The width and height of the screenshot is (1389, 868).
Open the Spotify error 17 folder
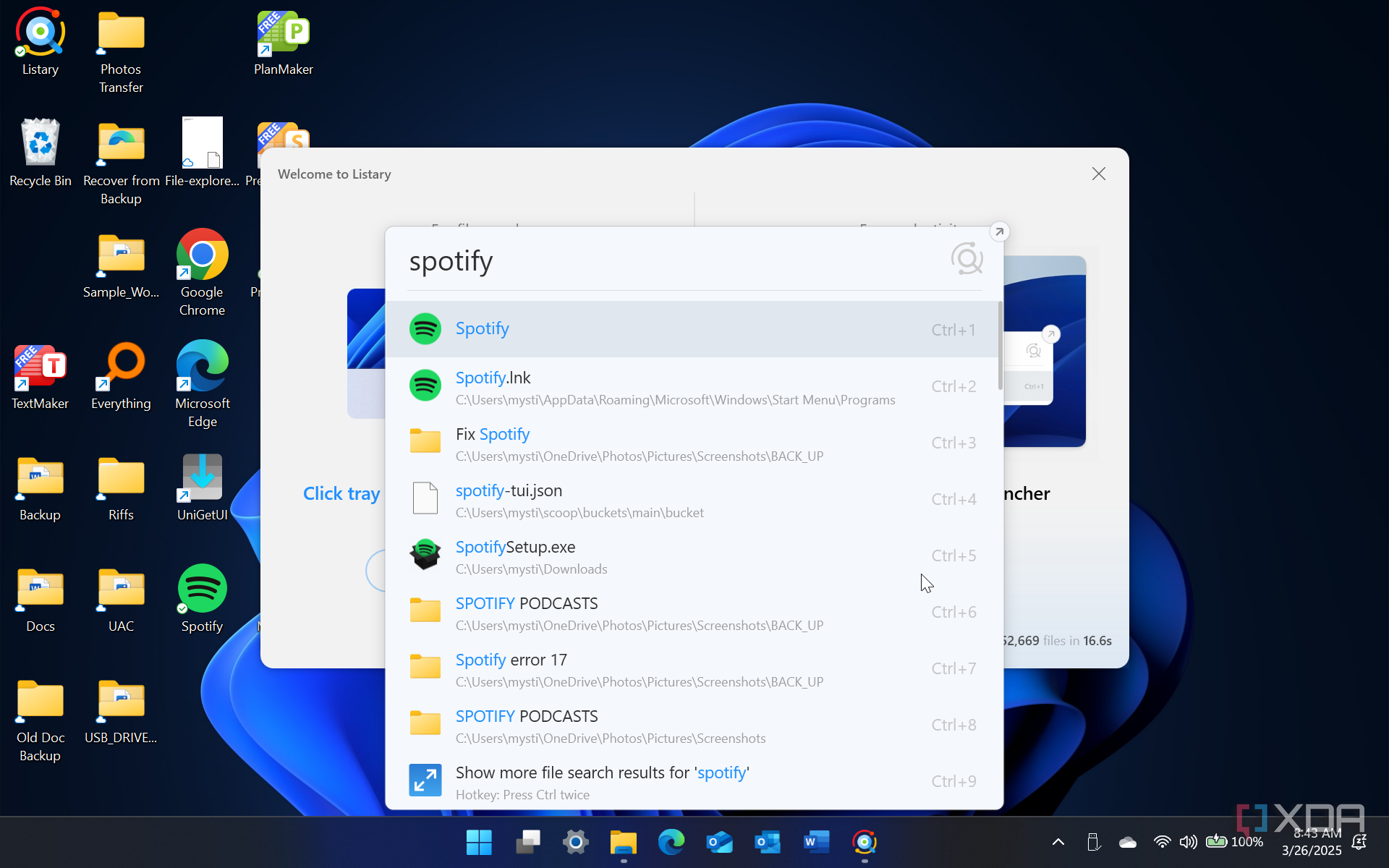[x=692, y=668]
